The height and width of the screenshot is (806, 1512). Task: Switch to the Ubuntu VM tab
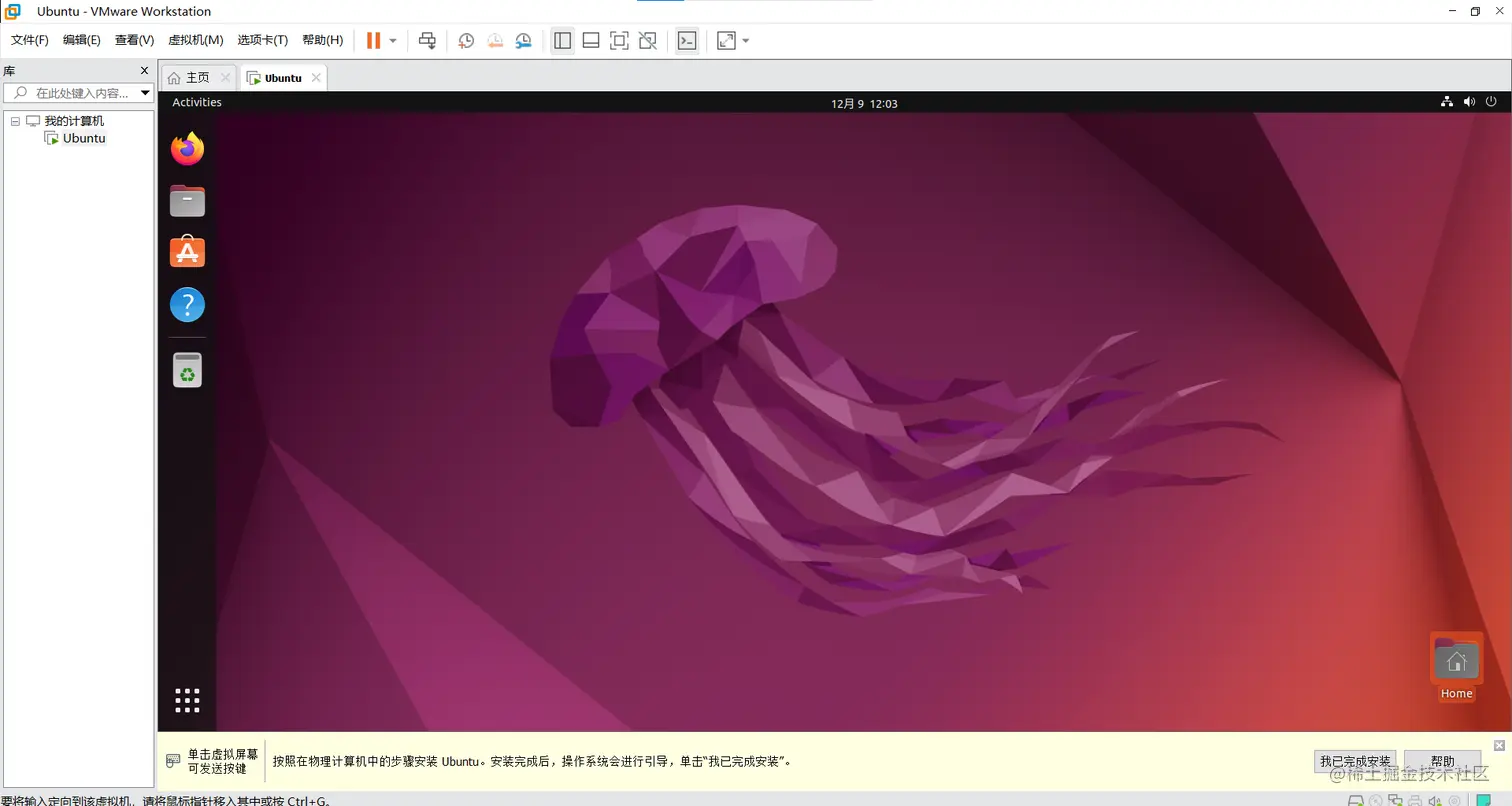[x=283, y=78]
